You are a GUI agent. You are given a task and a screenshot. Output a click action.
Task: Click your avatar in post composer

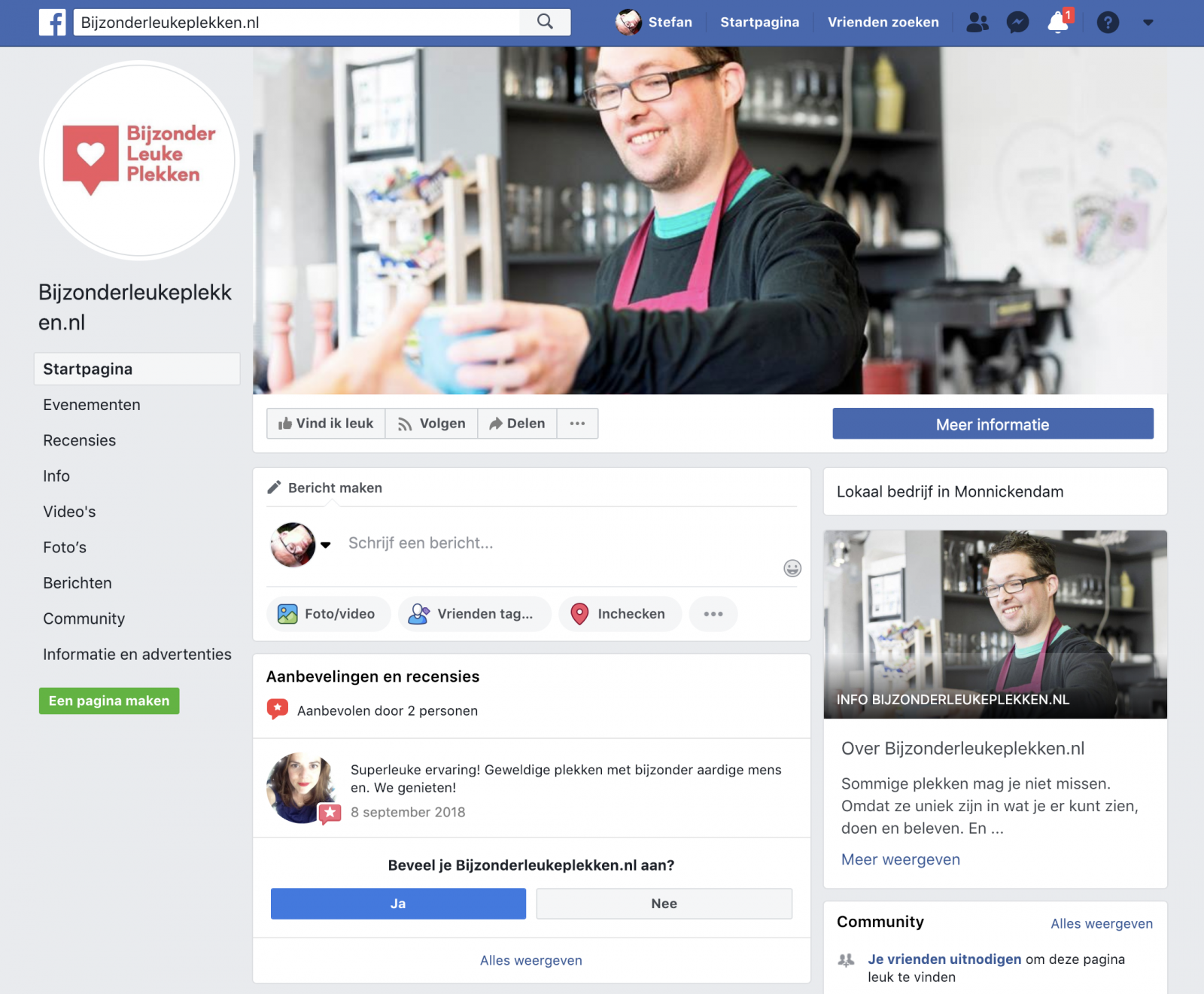(x=293, y=545)
